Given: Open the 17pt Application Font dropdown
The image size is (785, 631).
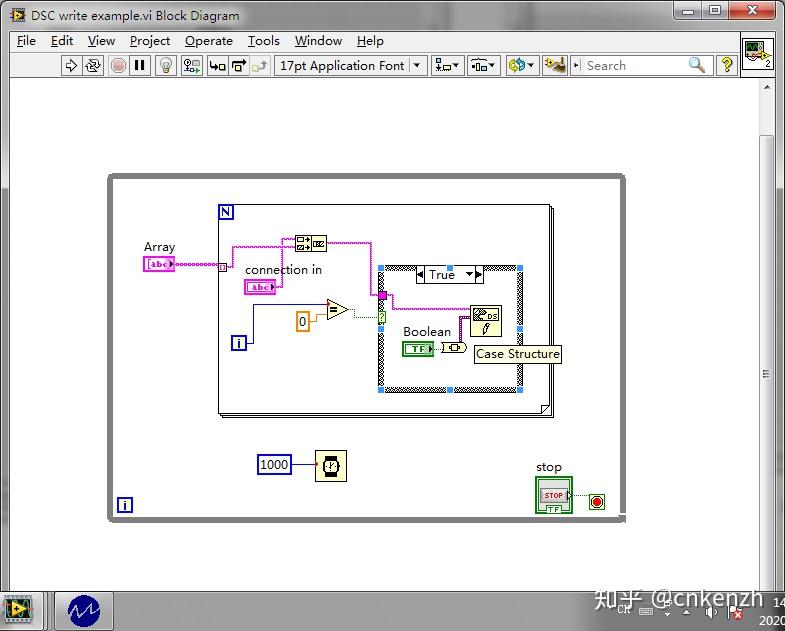Looking at the screenshot, I should coord(350,66).
